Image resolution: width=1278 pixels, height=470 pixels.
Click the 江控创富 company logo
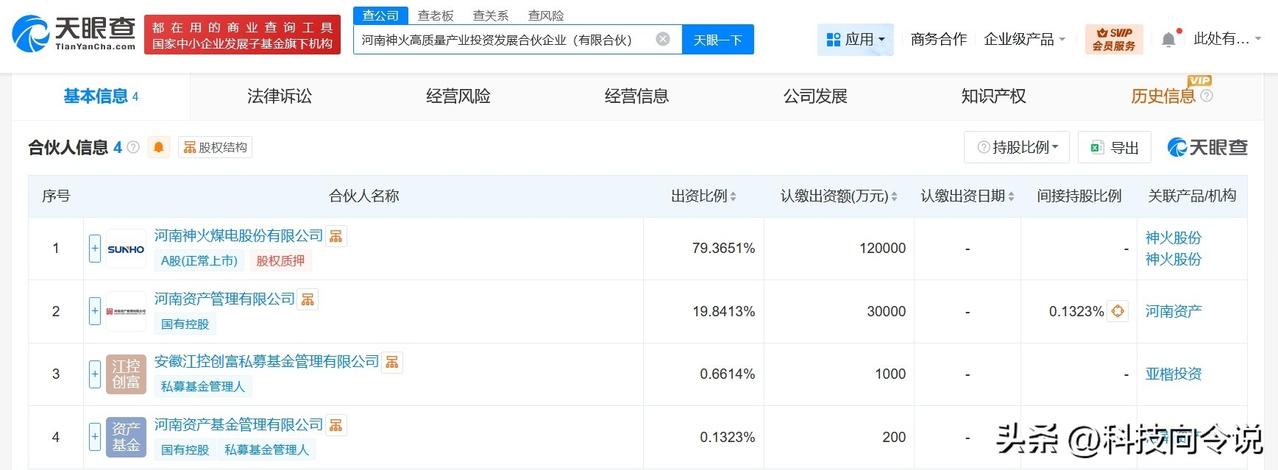tap(126, 374)
